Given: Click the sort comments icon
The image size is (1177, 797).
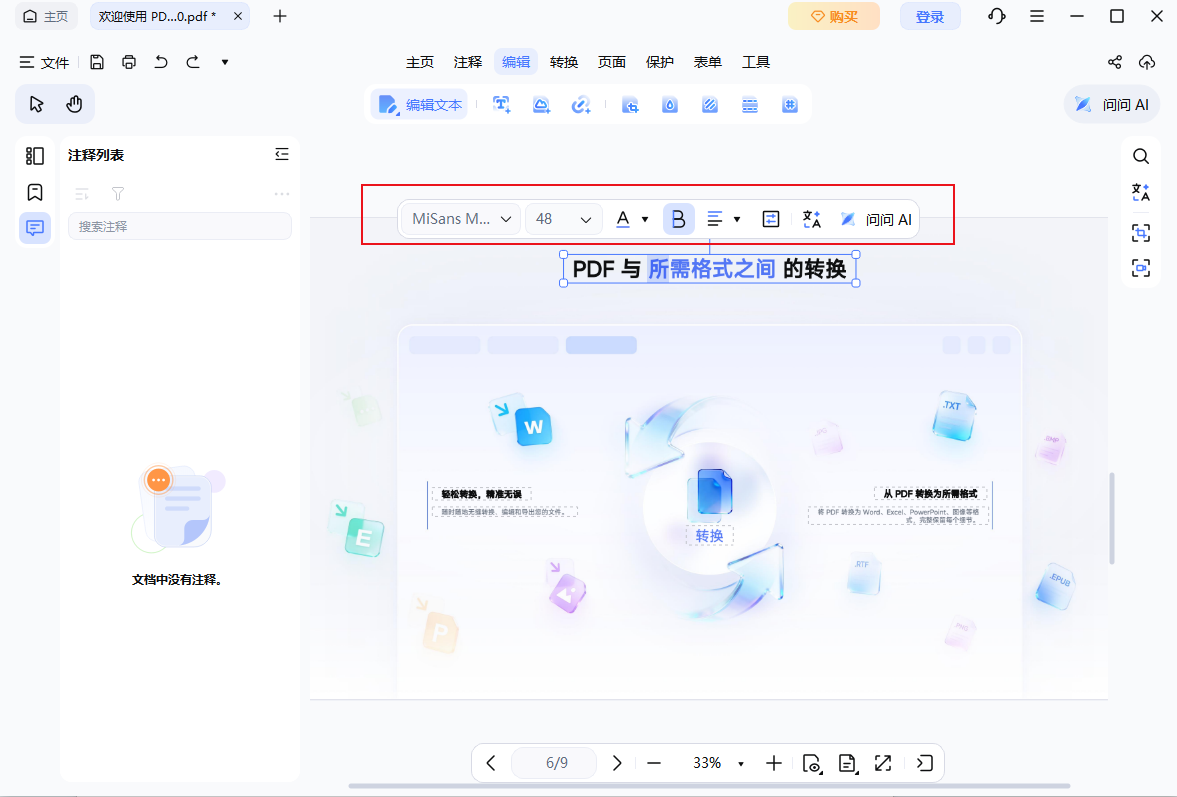Looking at the screenshot, I should click(x=82, y=194).
